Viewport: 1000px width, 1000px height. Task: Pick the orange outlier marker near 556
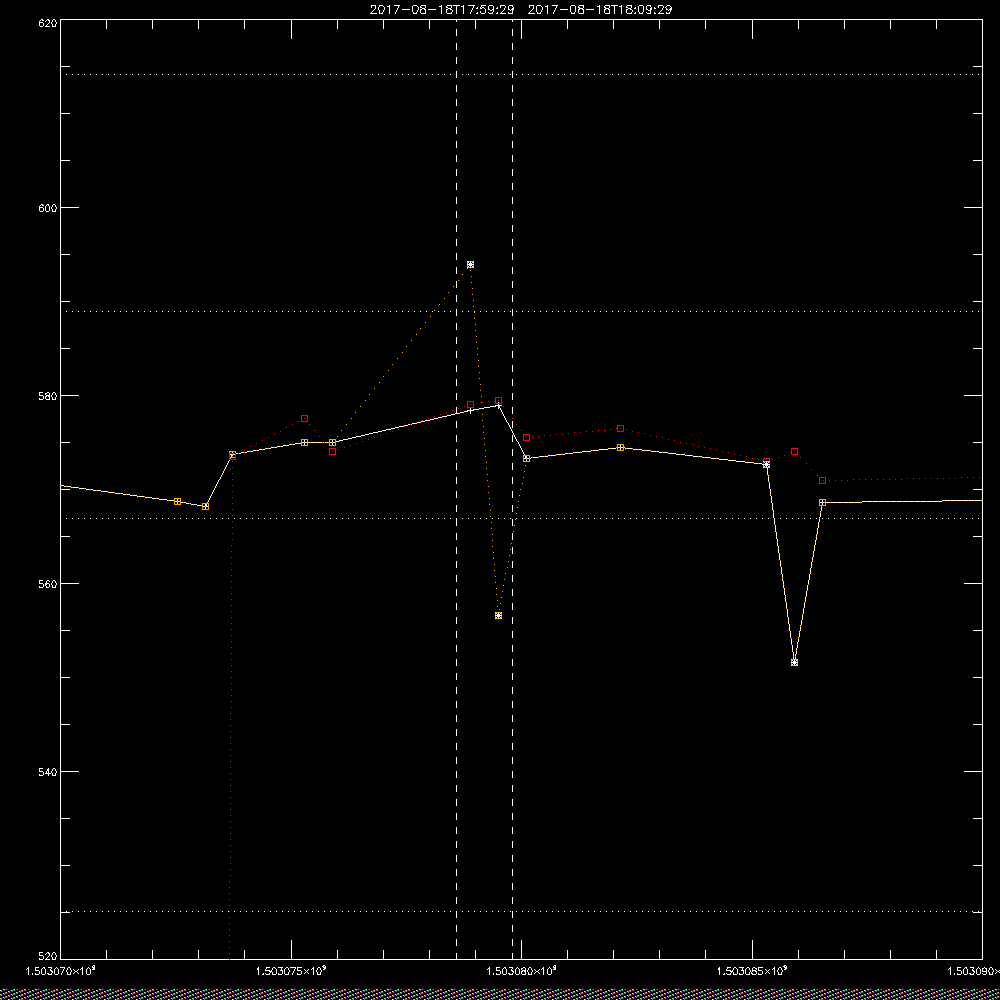pos(499,615)
